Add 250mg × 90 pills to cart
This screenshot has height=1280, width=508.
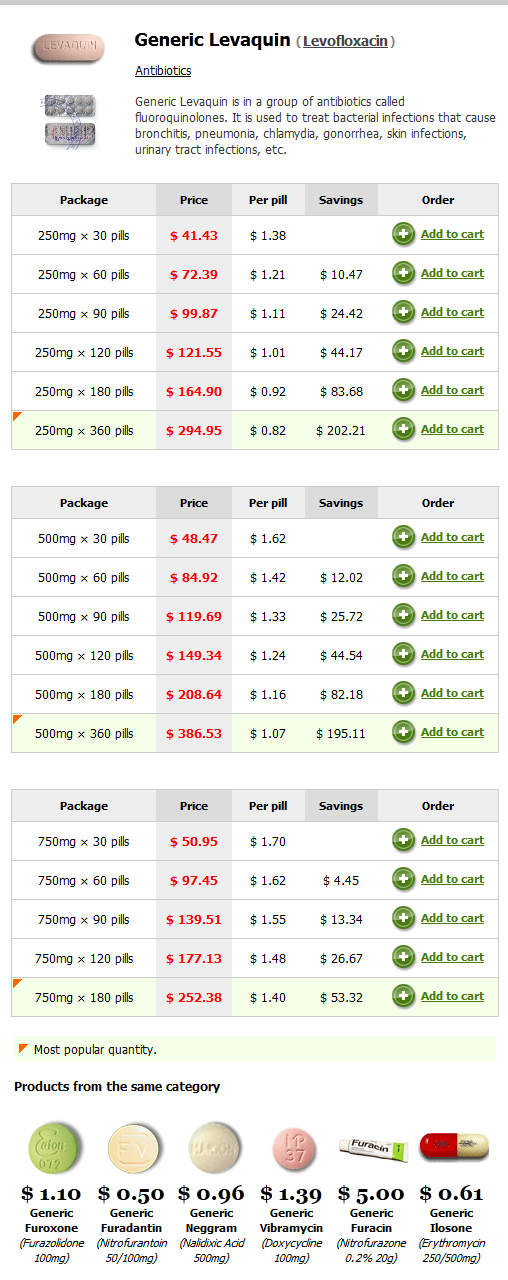pos(452,312)
